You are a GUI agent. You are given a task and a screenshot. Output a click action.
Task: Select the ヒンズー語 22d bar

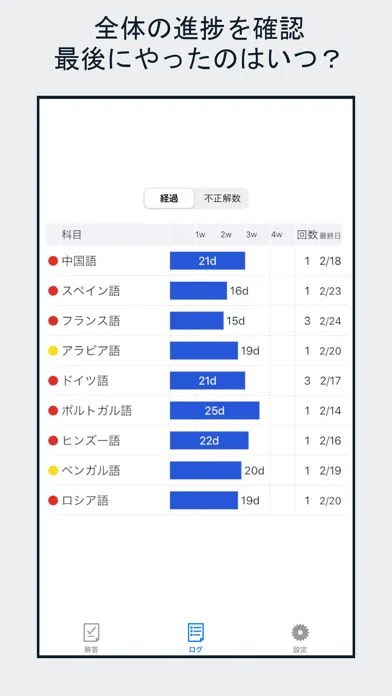click(x=209, y=441)
